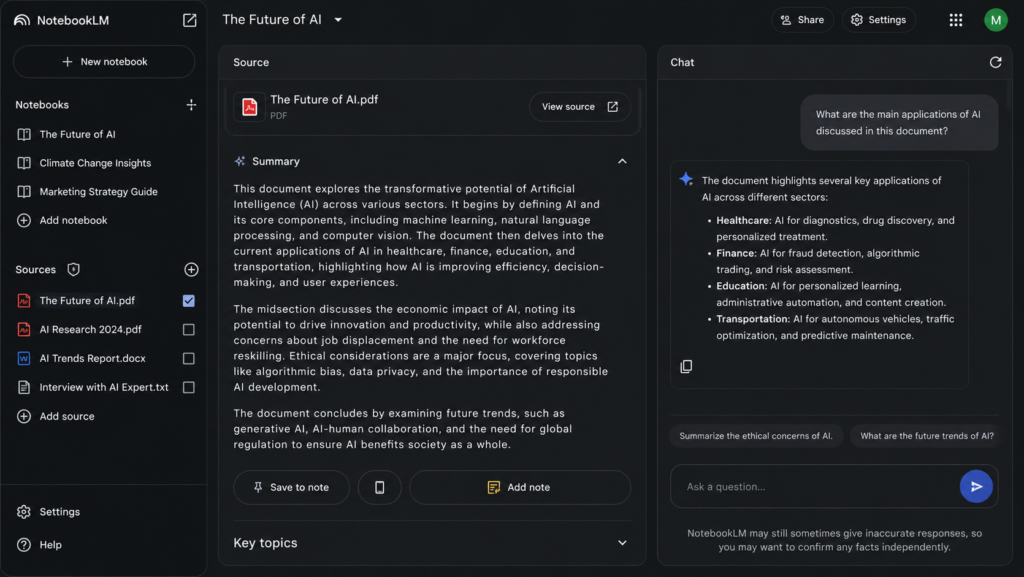Expand the Key topics section chevron
Image resolution: width=1024 pixels, height=577 pixels.
(x=622, y=542)
